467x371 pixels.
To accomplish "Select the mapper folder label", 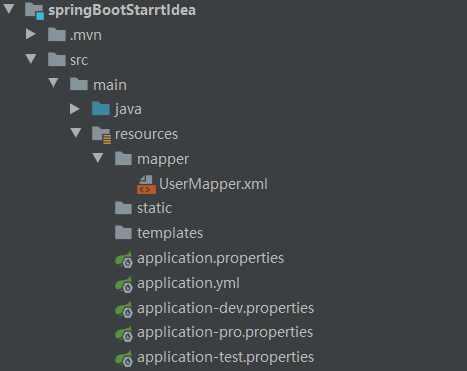I will (x=163, y=160).
